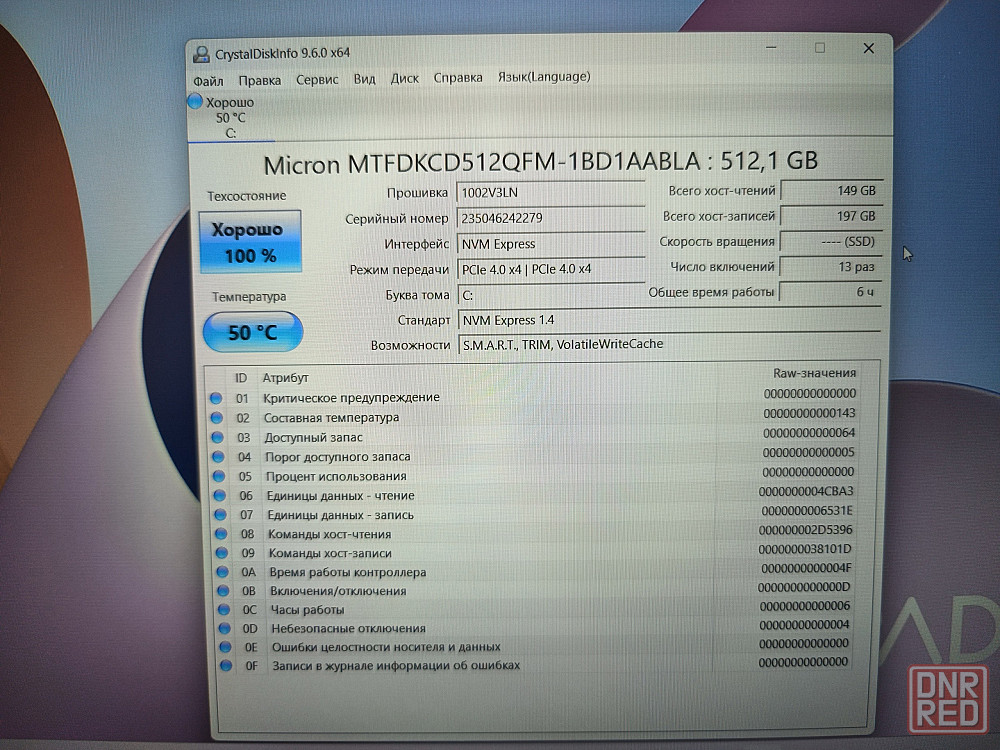The height and width of the screenshot is (750, 1000).
Task: Click the Возможности field S.M.A.R.T., TRIM
Action: 669,344
